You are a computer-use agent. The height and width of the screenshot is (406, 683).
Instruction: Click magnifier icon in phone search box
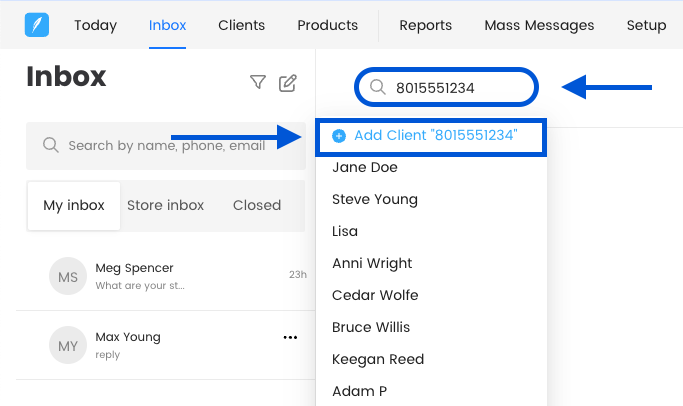pyautogui.click(x=378, y=88)
